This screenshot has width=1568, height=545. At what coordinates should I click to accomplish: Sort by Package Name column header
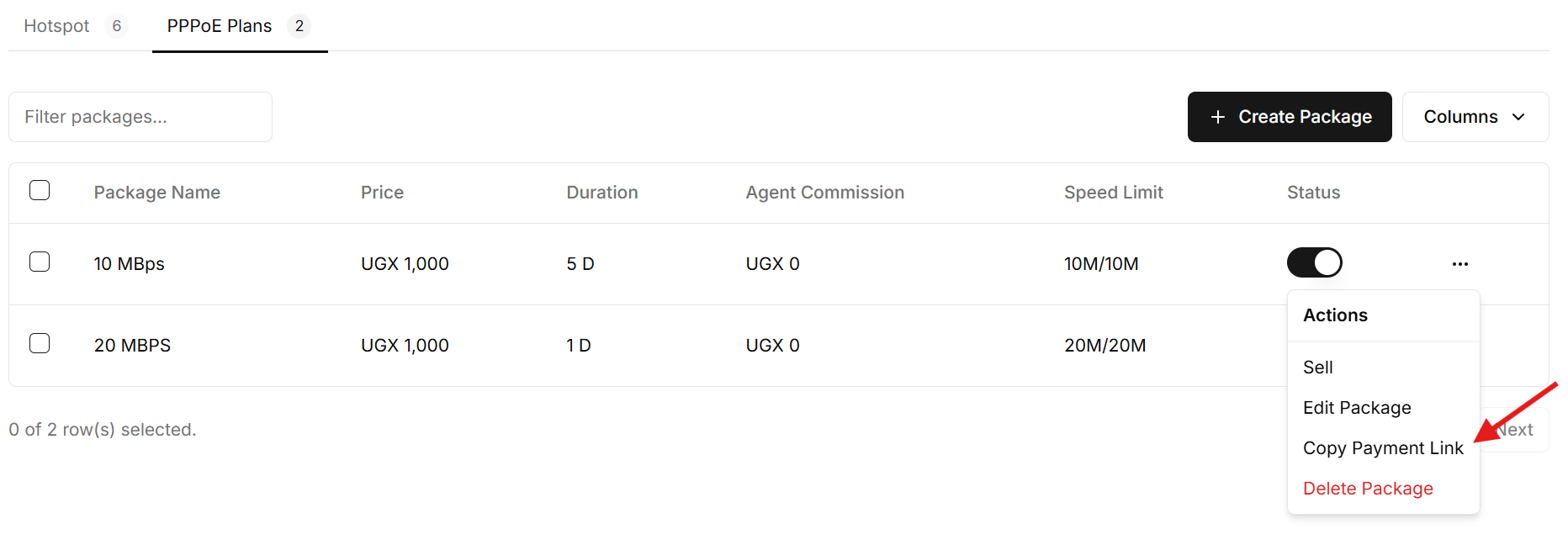click(x=157, y=193)
